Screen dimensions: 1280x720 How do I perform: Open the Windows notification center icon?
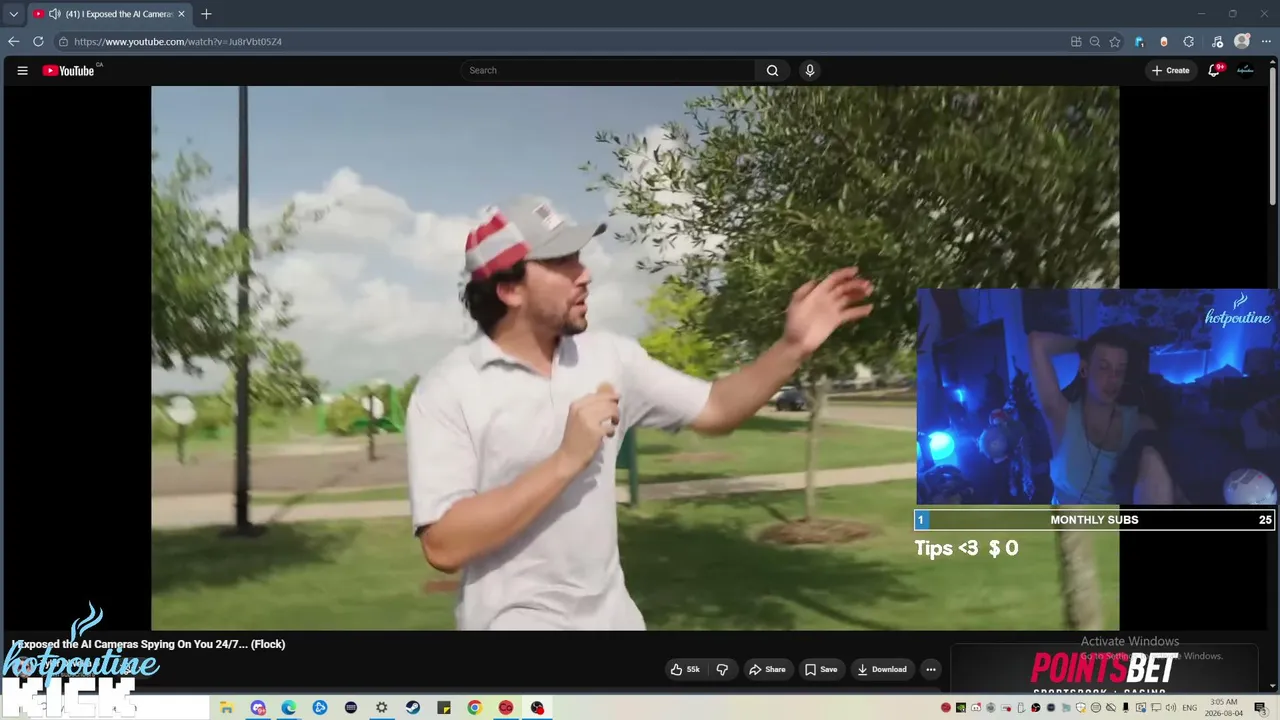tap(1260, 708)
